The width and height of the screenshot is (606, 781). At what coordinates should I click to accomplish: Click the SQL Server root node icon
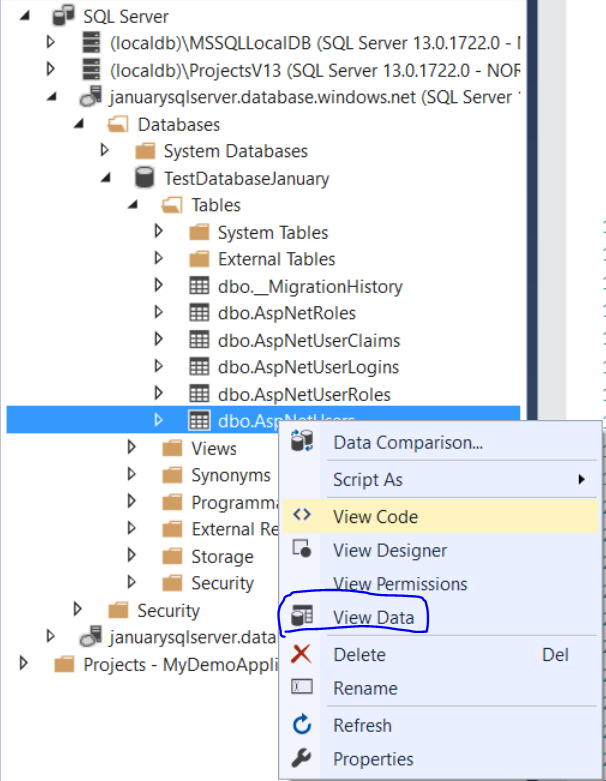[x=63, y=15]
